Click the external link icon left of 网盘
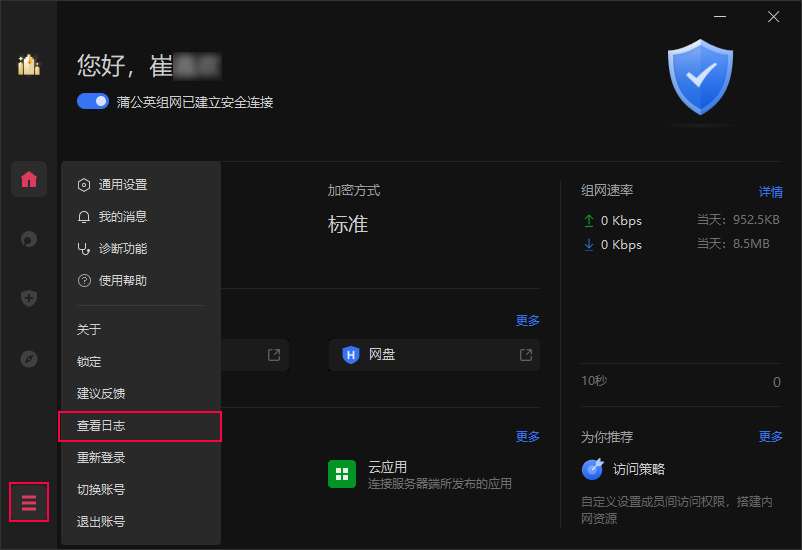Screen dimensions: 802x550 [x=274, y=355]
